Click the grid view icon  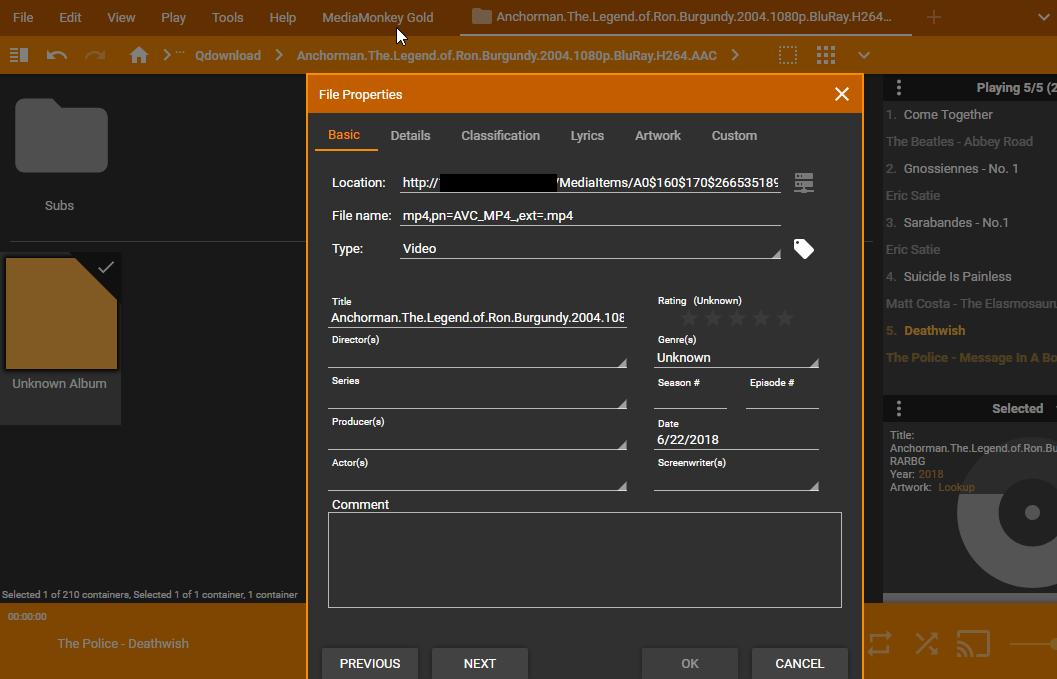825,56
